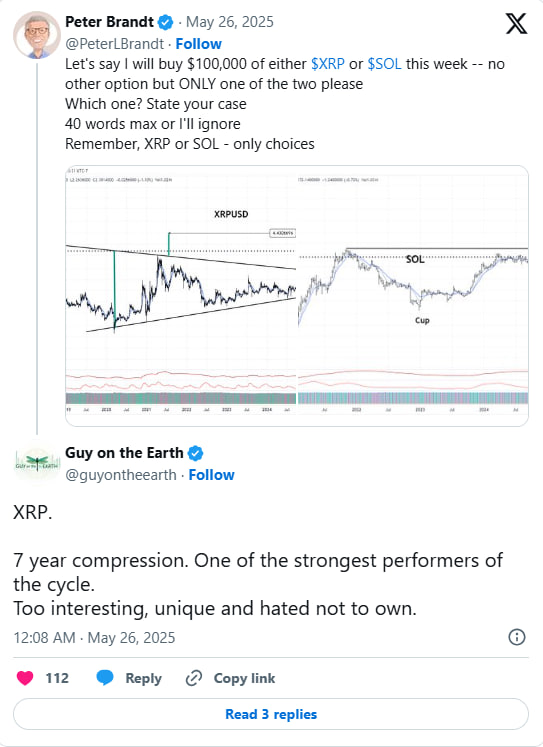Like the tweet with the heart icon
Screen dimensions: 543x747
click(25, 677)
